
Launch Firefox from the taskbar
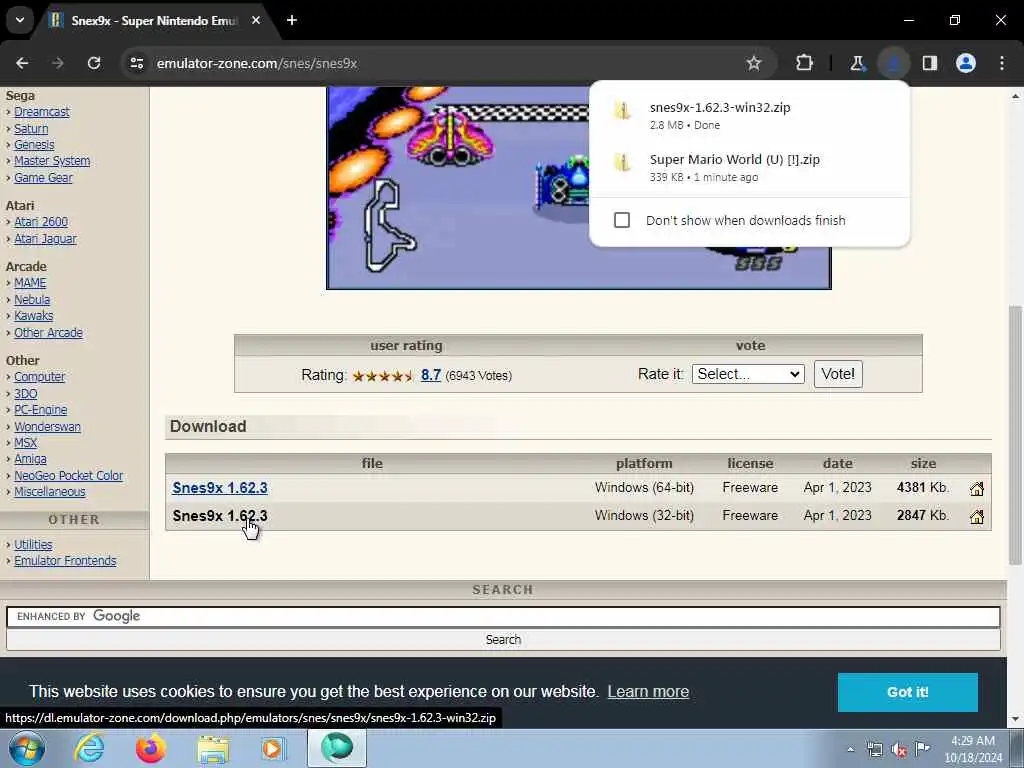pyautogui.click(x=150, y=748)
